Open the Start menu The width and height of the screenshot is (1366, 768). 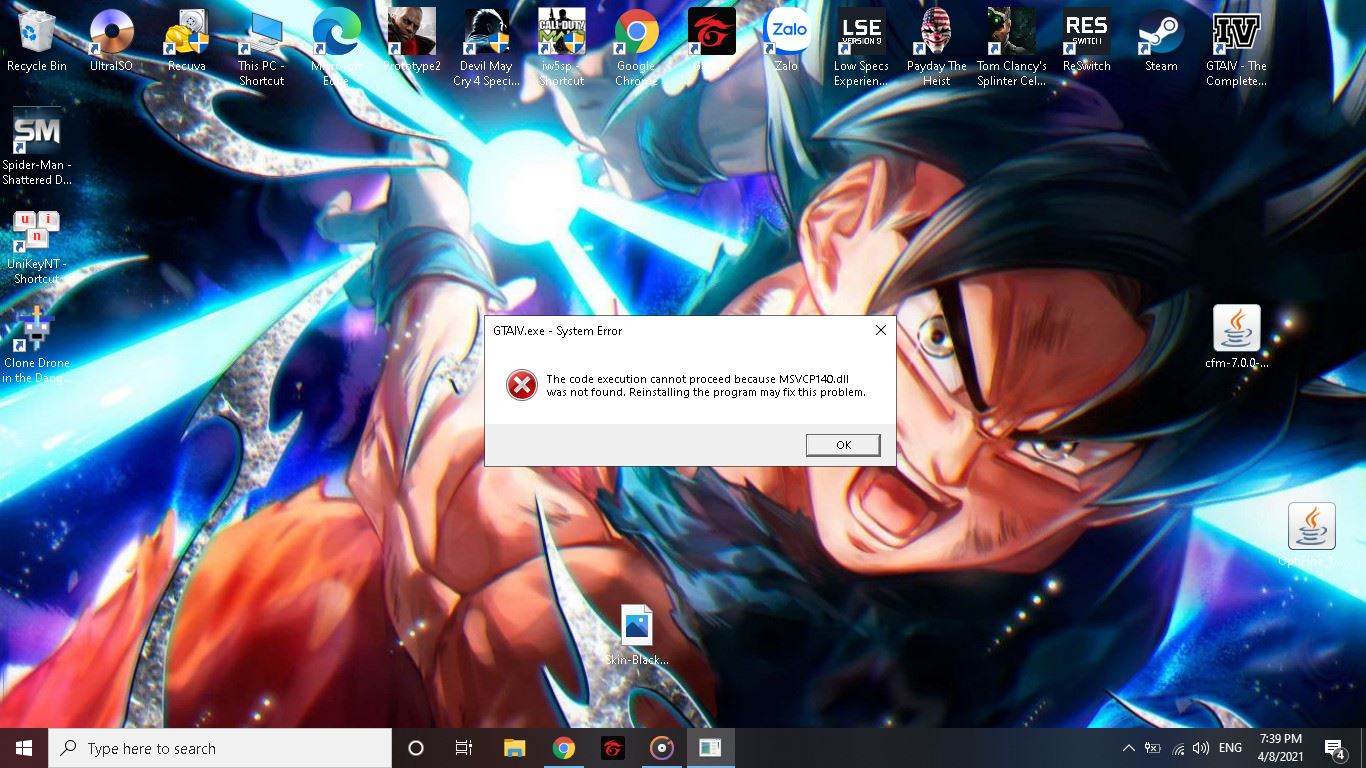click(x=21, y=747)
